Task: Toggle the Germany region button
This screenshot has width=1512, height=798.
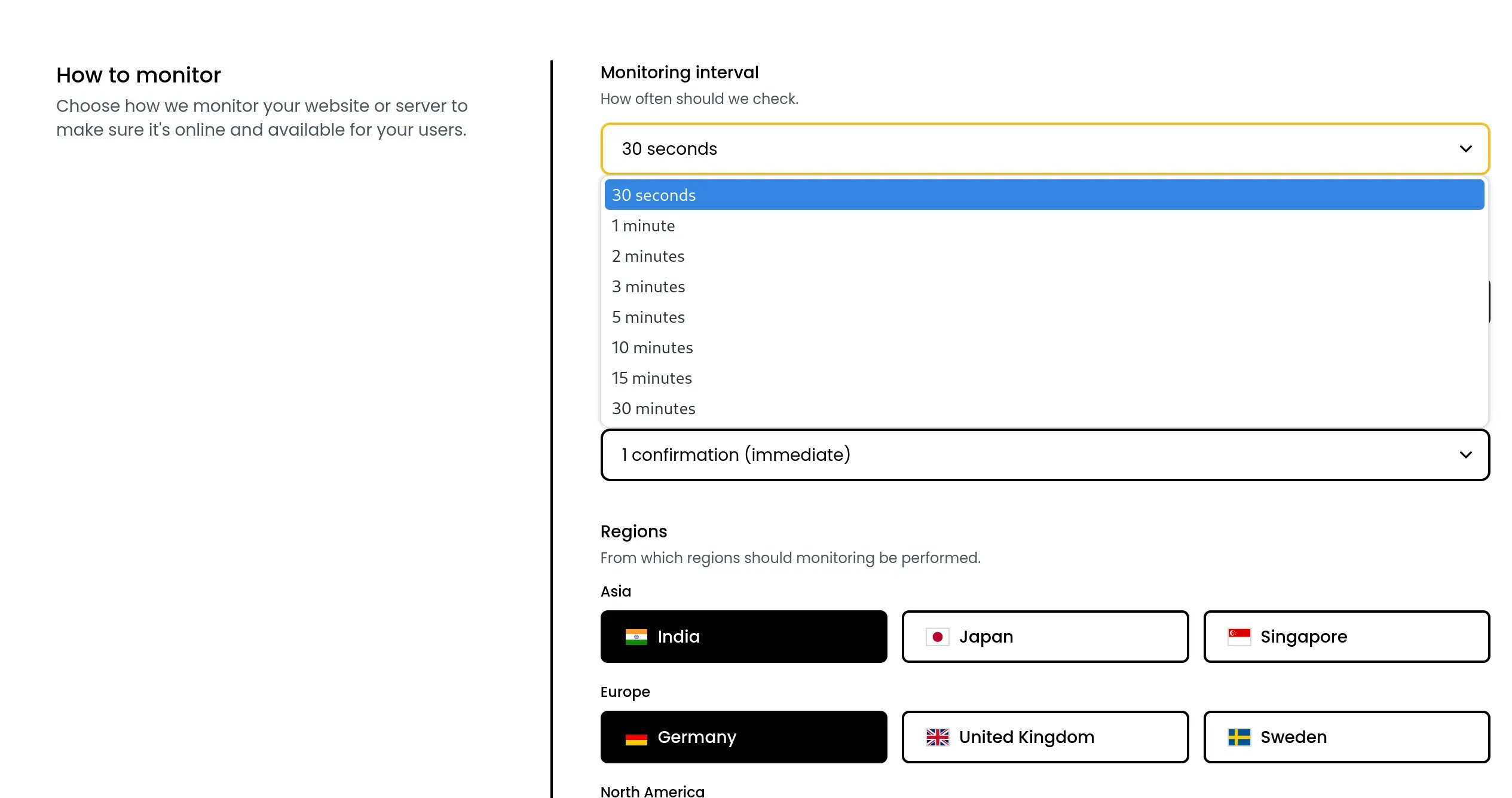Action: click(743, 737)
